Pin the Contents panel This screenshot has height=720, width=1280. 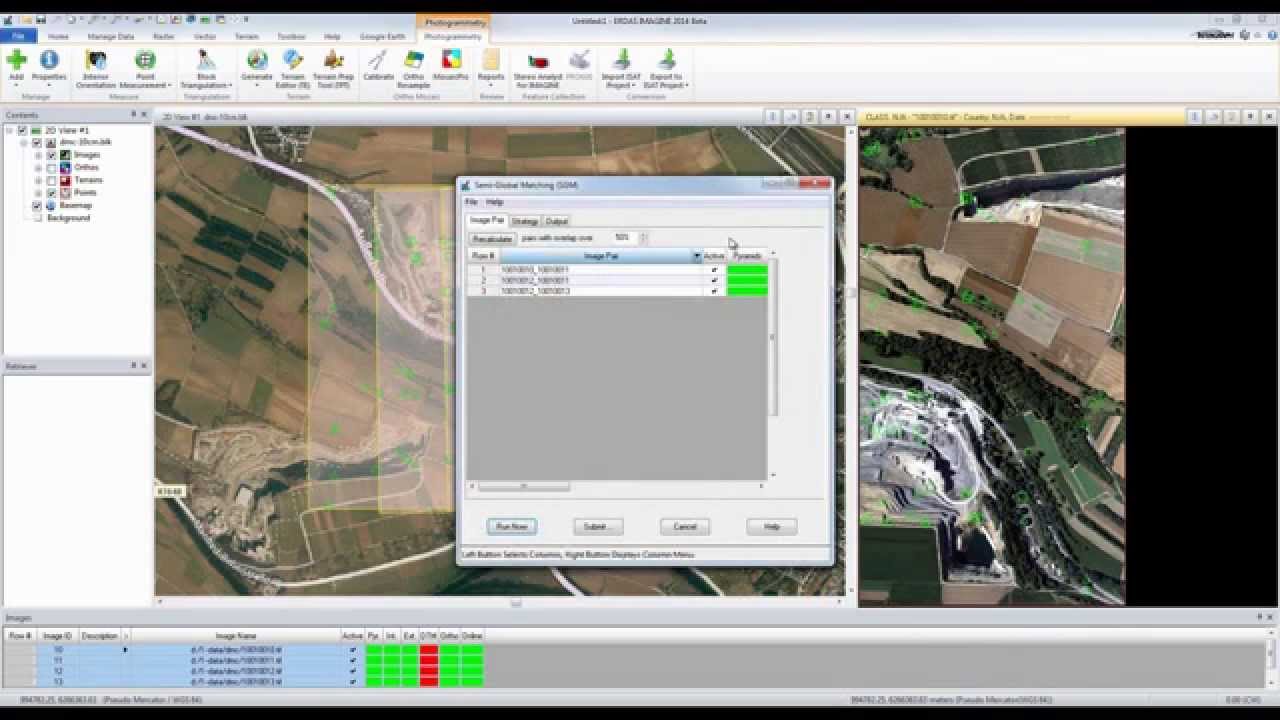133,115
